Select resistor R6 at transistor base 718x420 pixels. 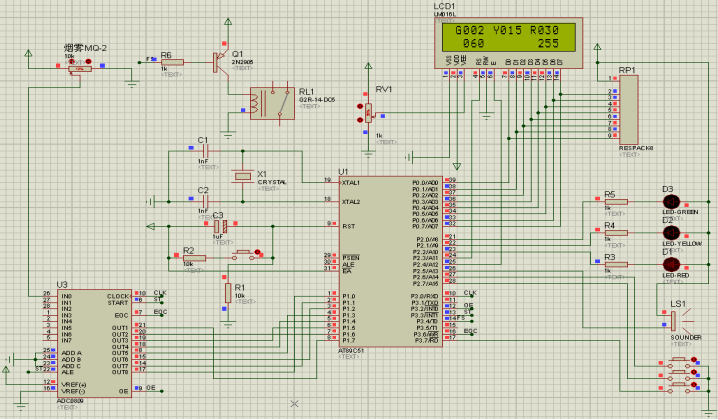pyautogui.click(x=172, y=62)
